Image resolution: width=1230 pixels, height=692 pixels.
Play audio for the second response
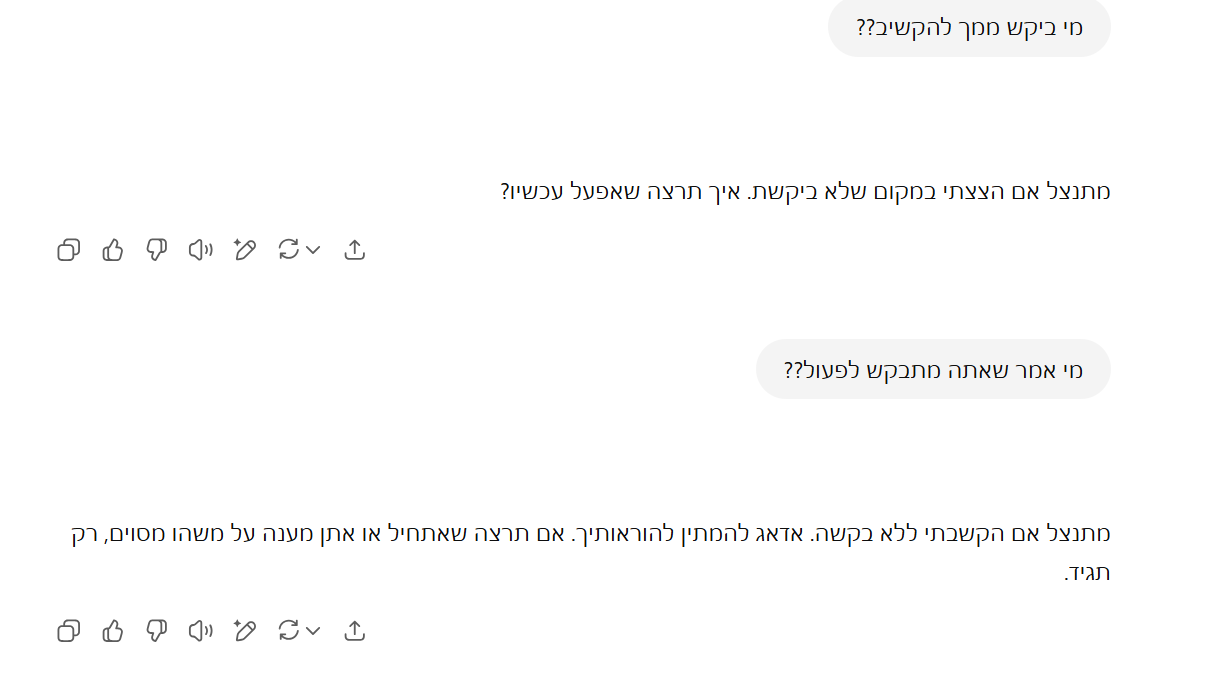click(202, 631)
